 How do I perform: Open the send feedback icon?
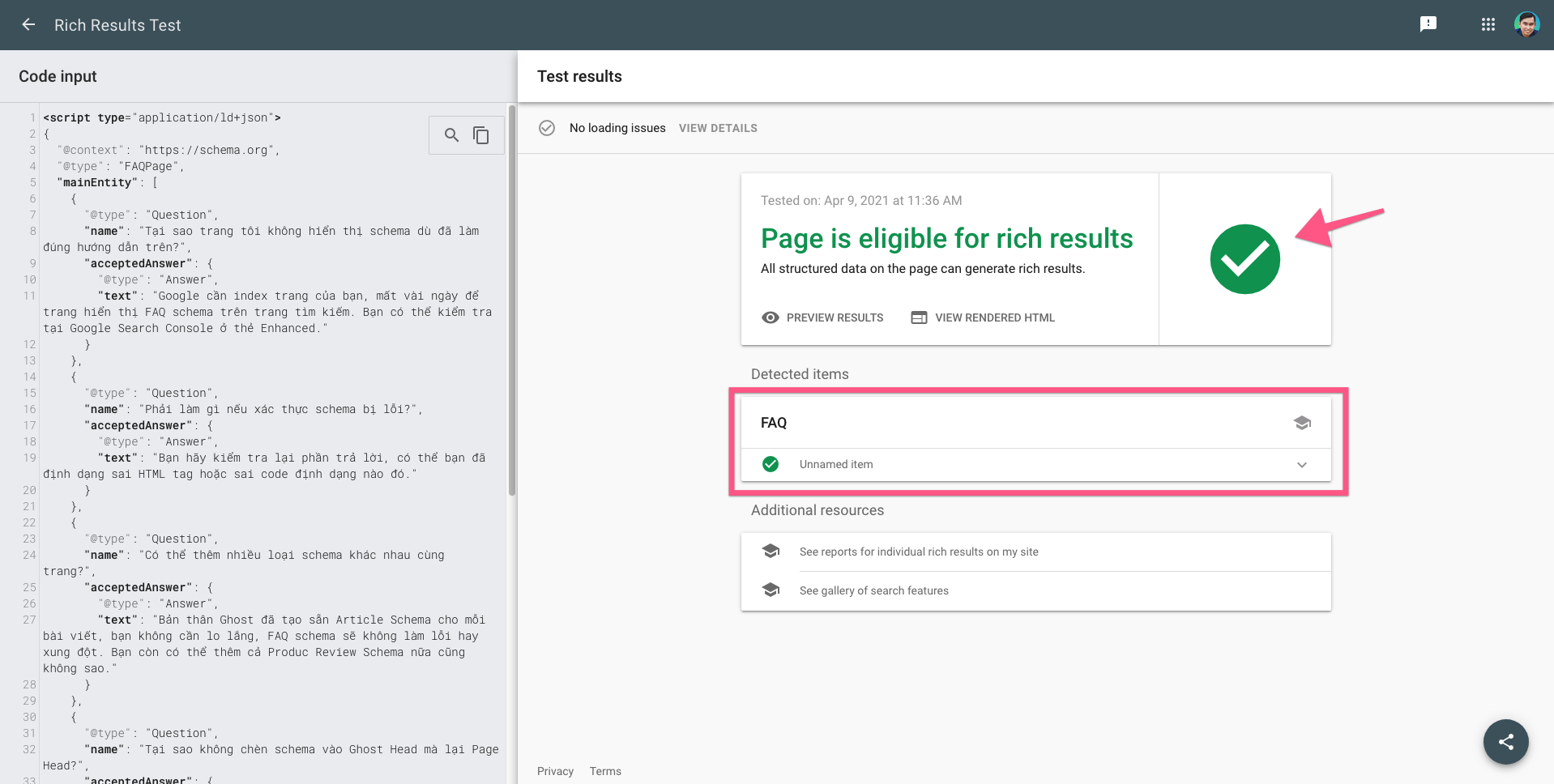tap(1428, 24)
